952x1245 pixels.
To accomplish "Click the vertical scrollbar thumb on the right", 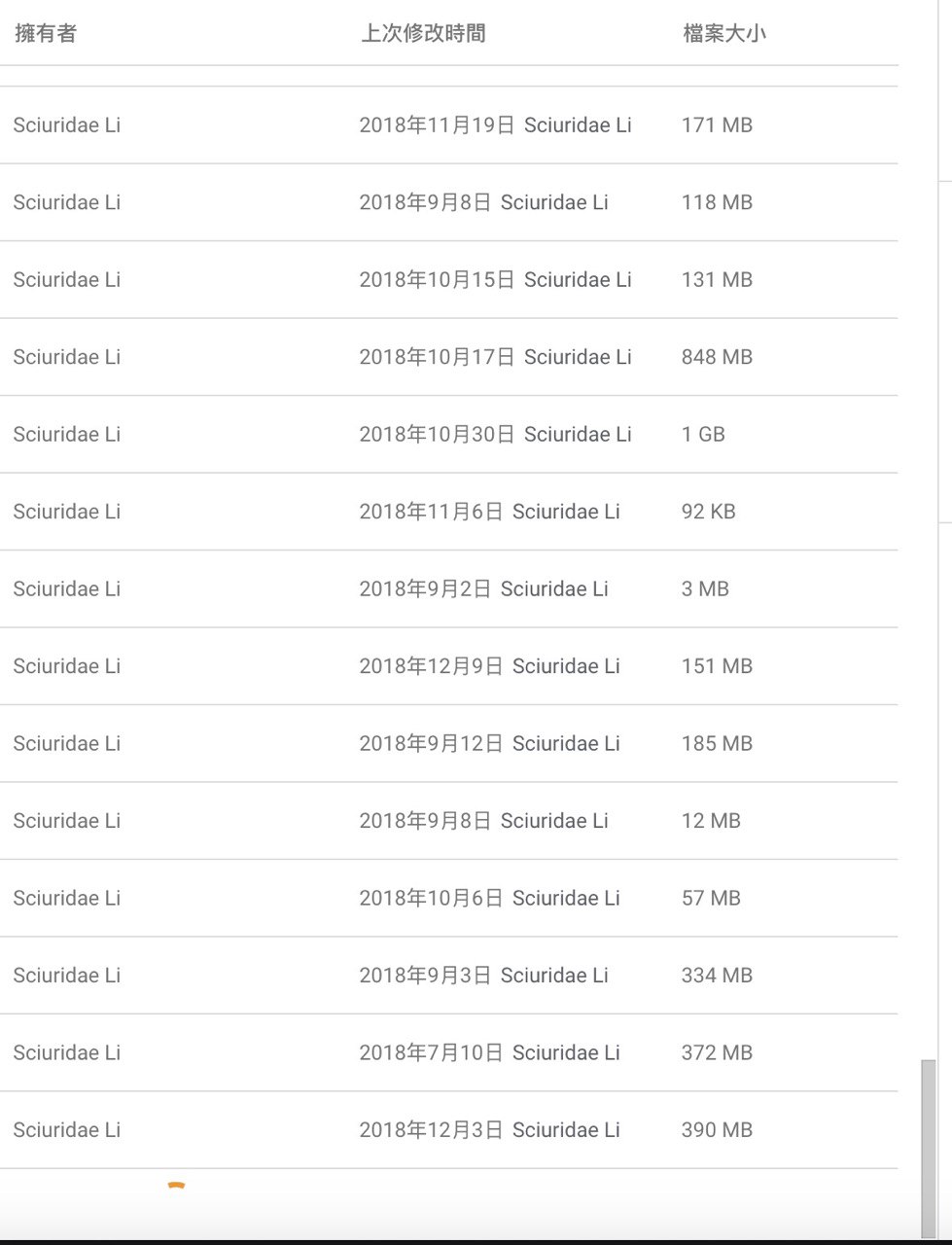I will click(929, 1149).
